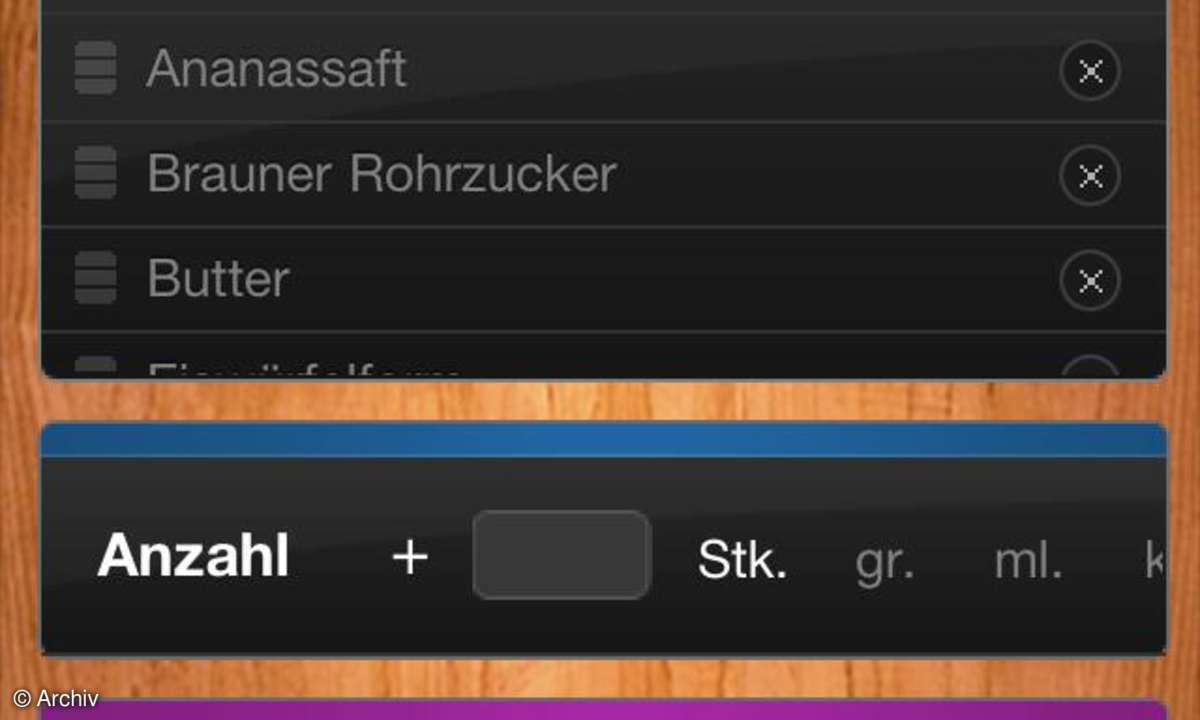The width and height of the screenshot is (1200, 720).
Task: Click into the quantity input box
Action: point(562,555)
